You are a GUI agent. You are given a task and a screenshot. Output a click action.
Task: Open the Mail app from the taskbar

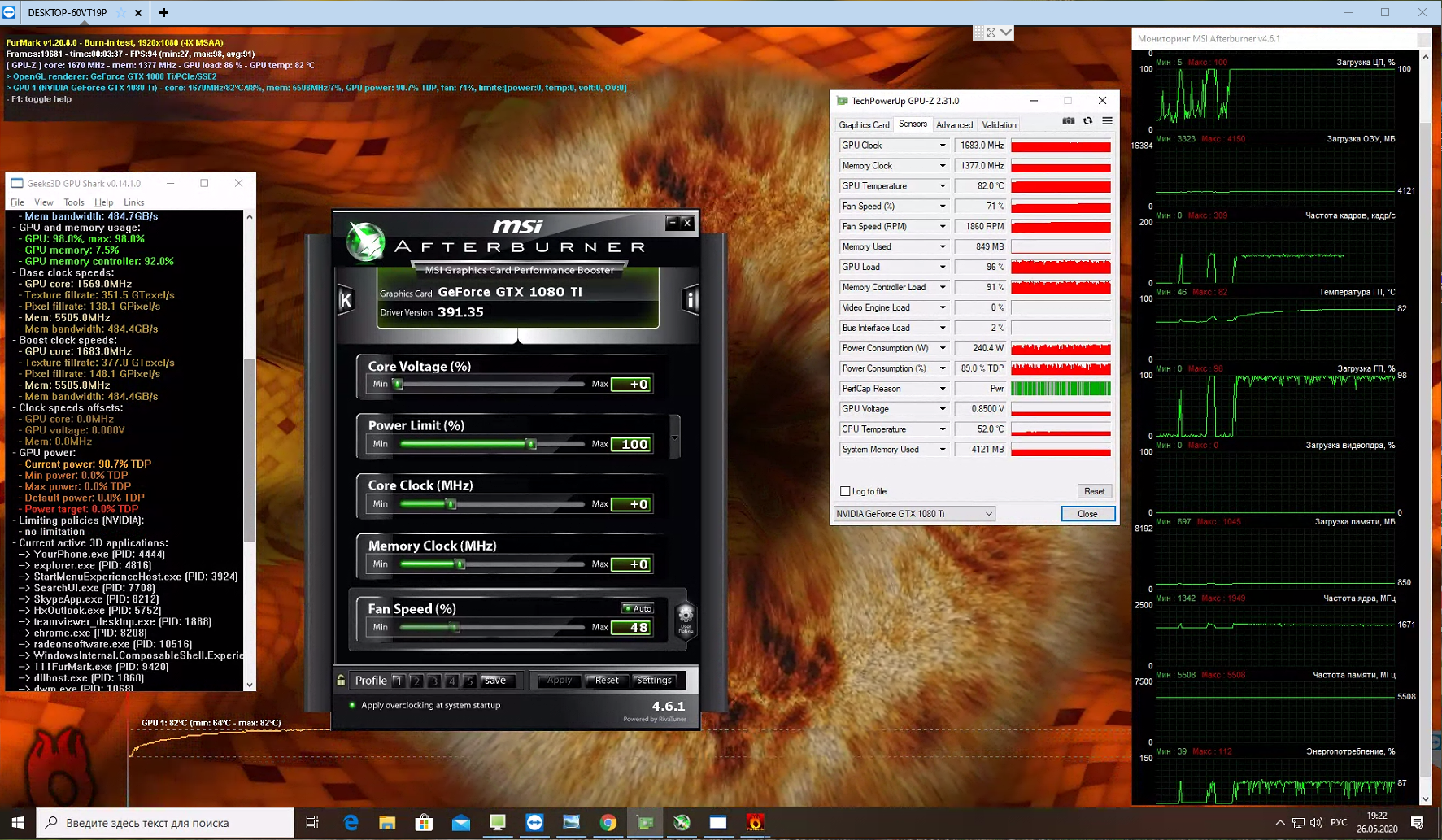(461, 823)
